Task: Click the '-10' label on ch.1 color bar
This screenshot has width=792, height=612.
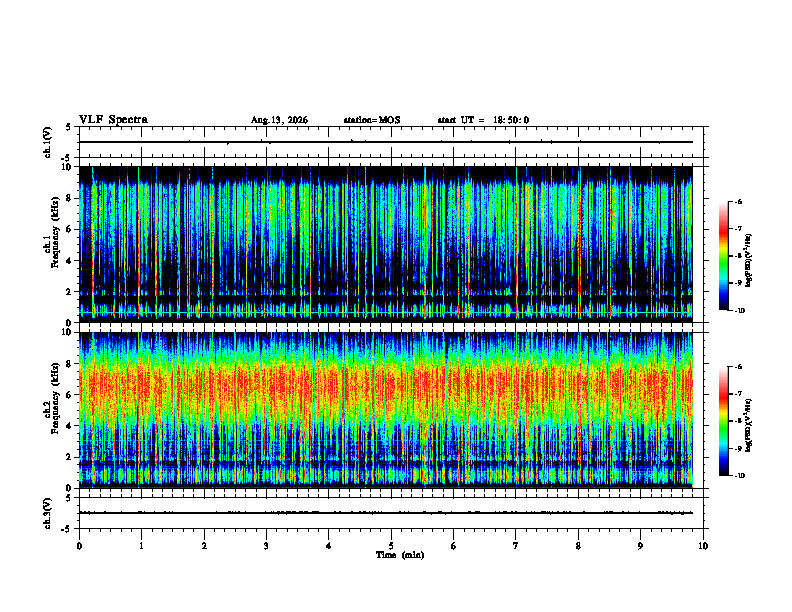Action: [x=740, y=311]
